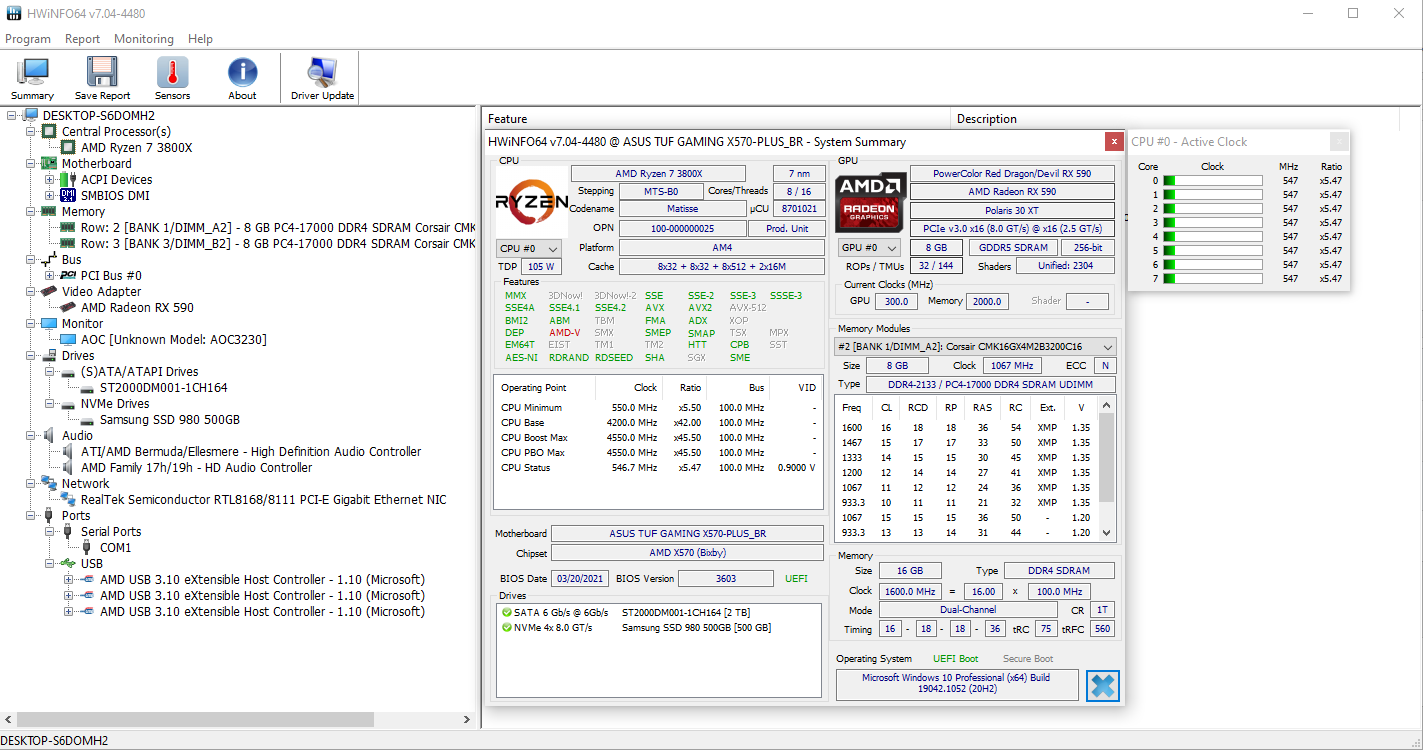The image size is (1423, 750).
Task: Open the Report menu
Action: (82, 39)
